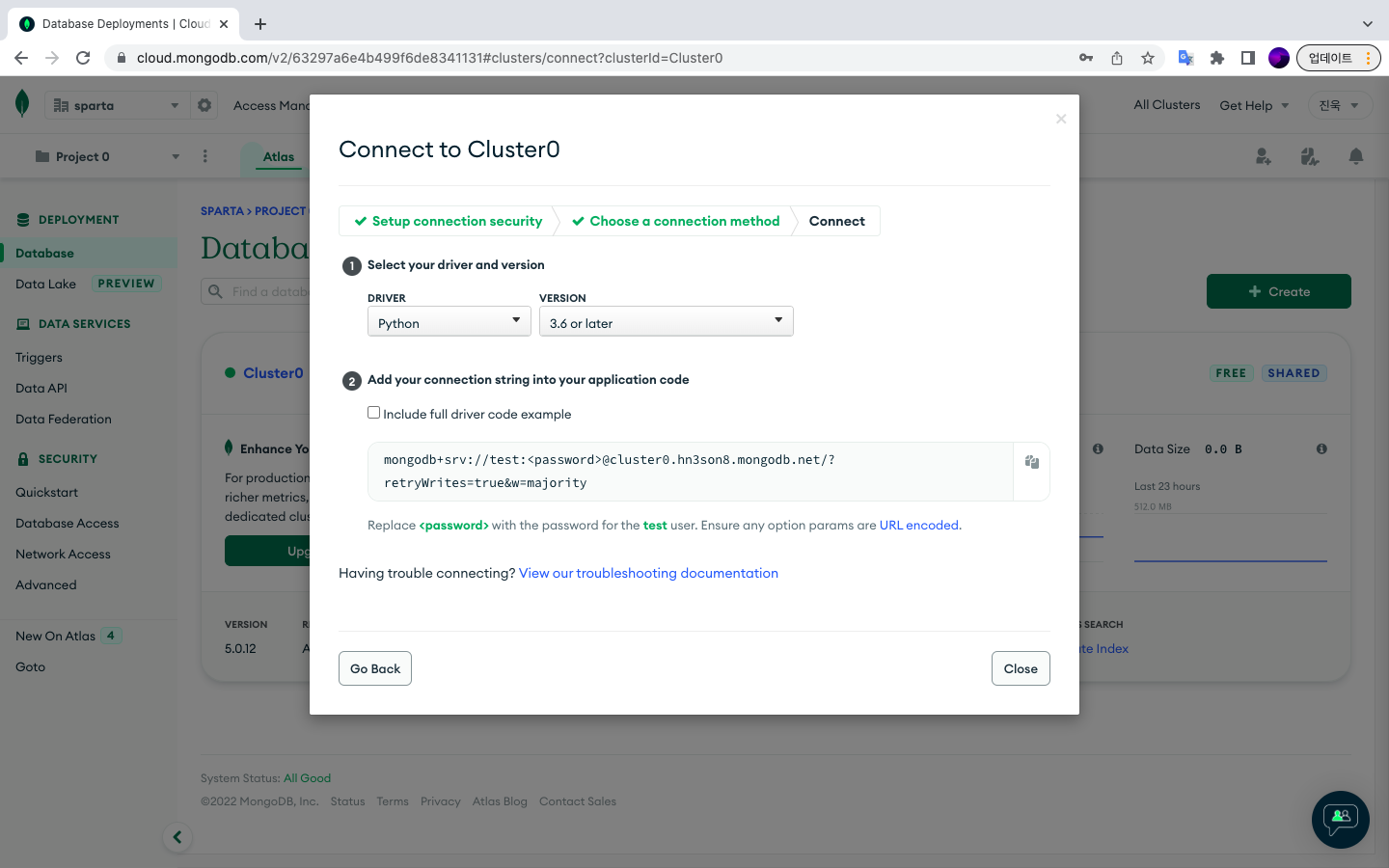The image size is (1389, 868).
Task: Open Data Lake in the sidebar
Action: point(45,284)
